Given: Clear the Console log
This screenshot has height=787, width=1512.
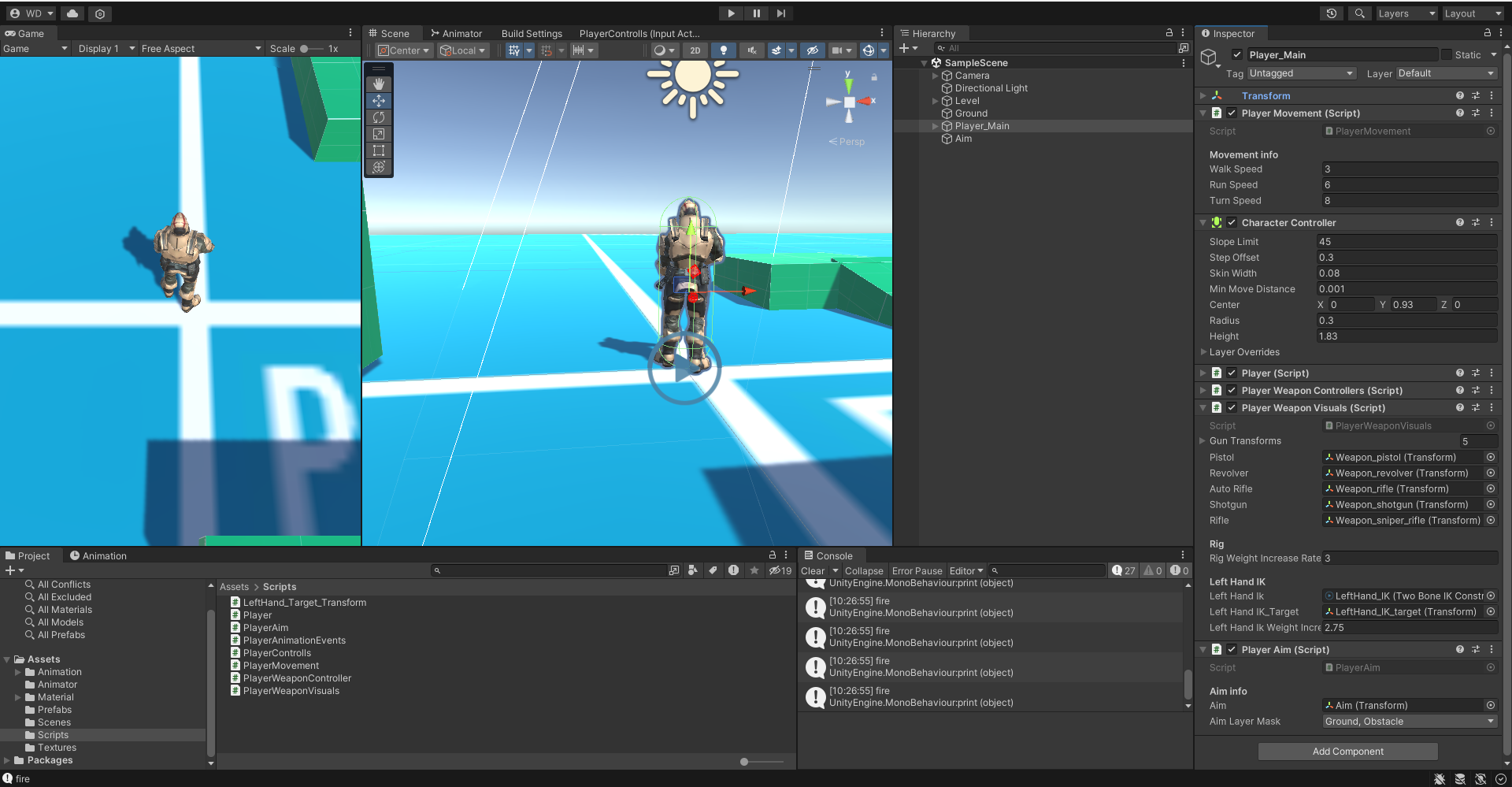Looking at the screenshot, I should tap(813, 571).
